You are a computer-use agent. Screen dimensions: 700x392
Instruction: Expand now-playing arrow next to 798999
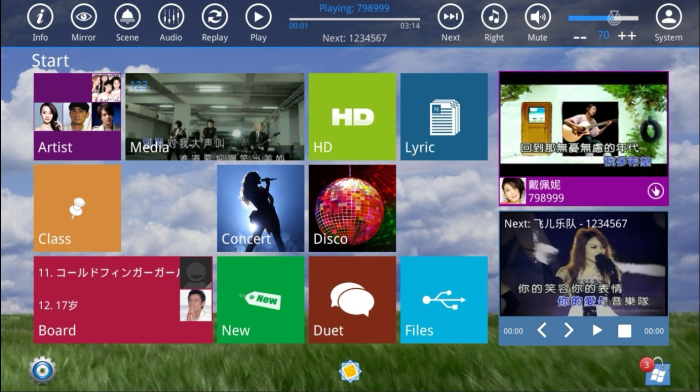coord(655,191)
